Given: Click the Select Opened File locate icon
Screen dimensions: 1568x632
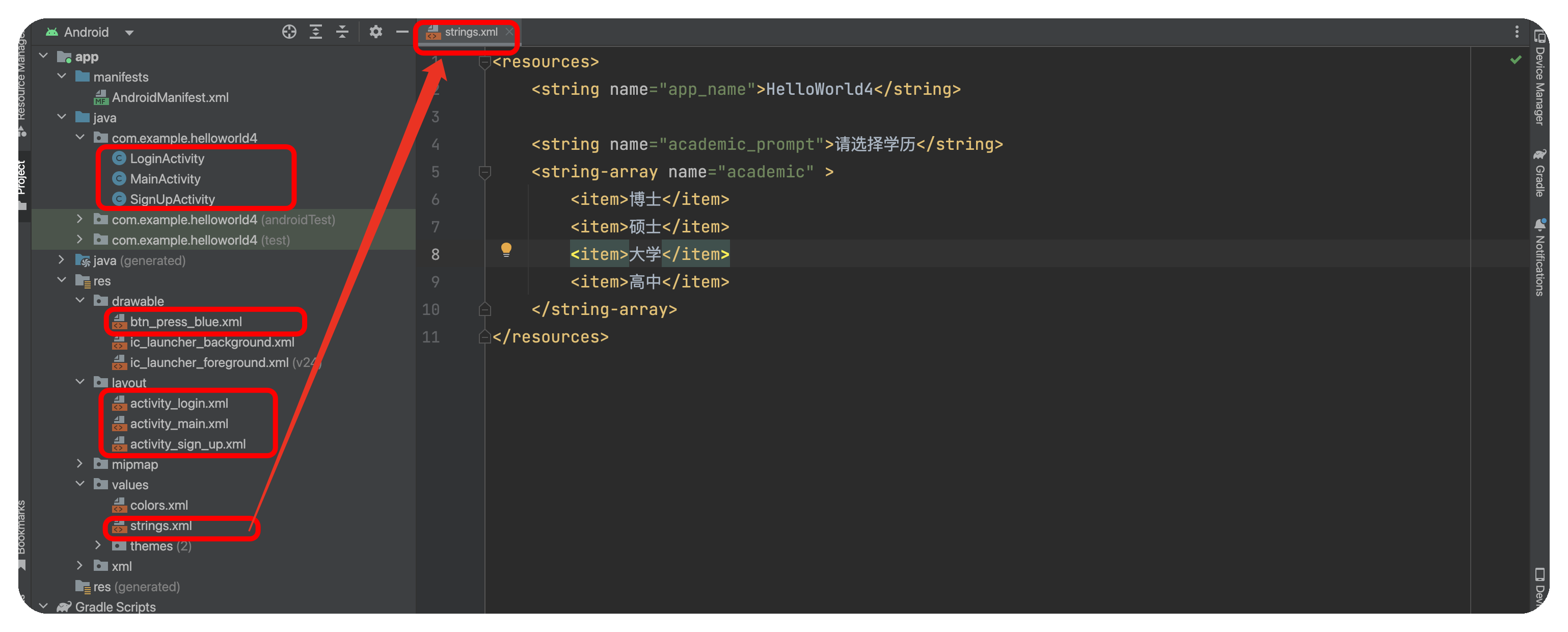Looking at the screenshot, I should coord(289,32).
